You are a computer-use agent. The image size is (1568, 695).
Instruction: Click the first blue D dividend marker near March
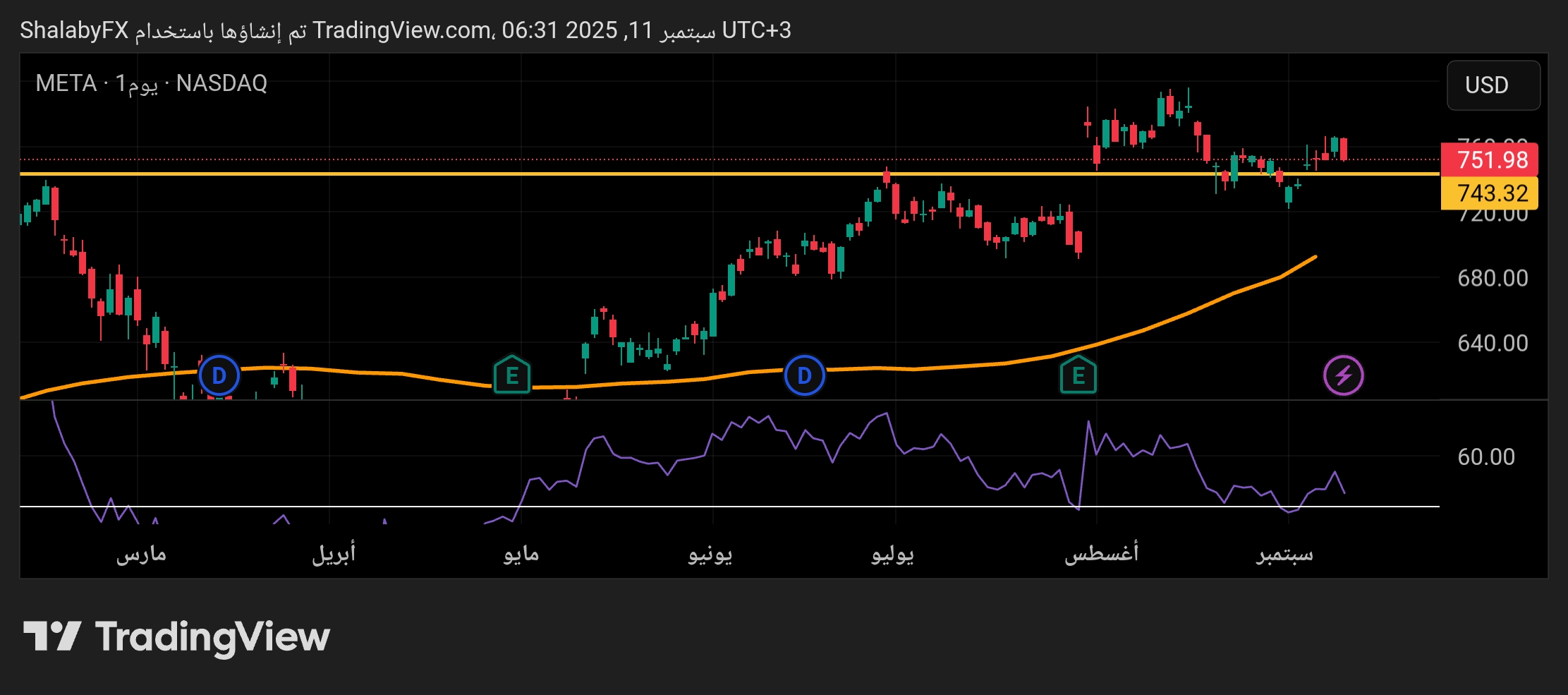point(219,376)
